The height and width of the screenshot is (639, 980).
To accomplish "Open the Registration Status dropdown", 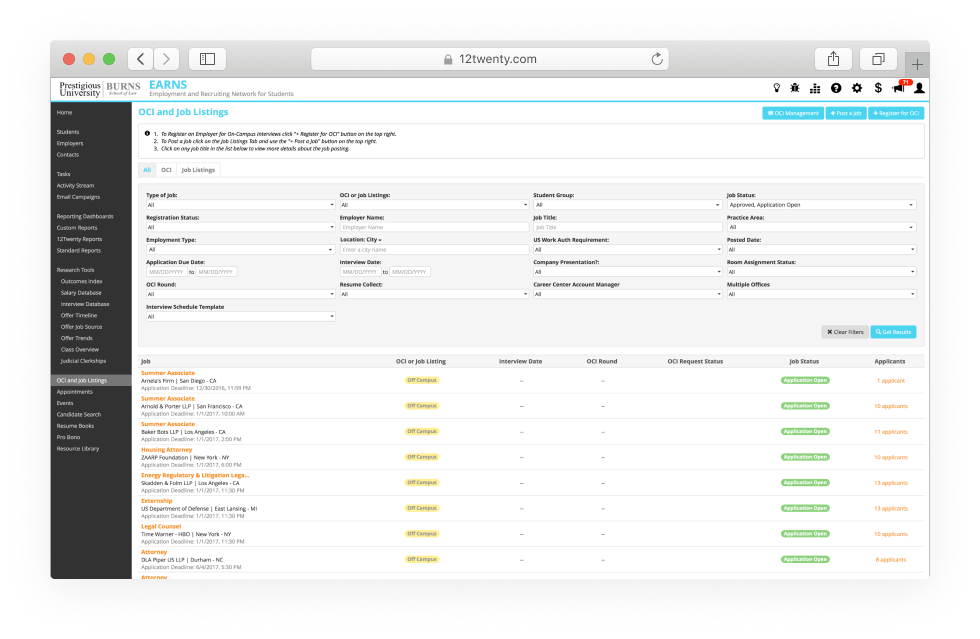I will [x=241, y=228].
